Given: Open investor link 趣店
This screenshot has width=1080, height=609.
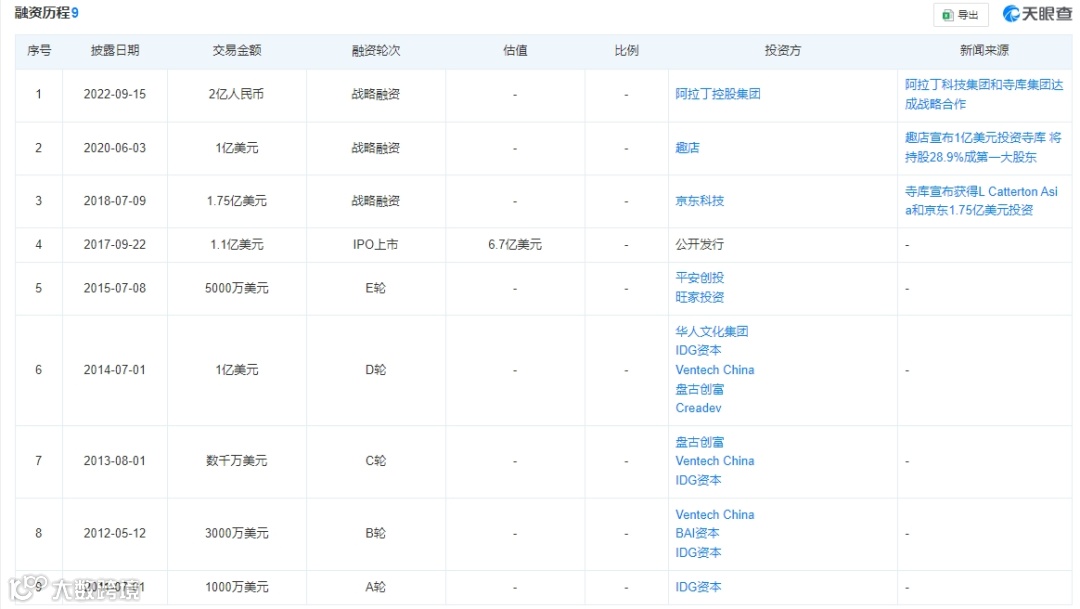Looking at the screenshot, I should pos(687,147).
